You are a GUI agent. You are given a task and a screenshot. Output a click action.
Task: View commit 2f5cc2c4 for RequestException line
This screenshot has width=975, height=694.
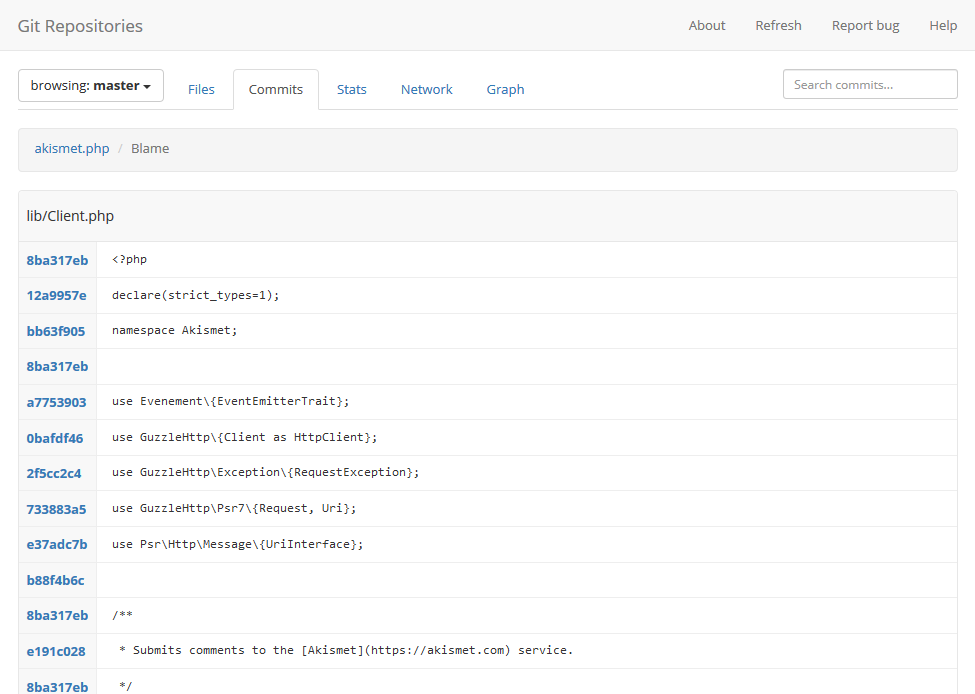pos(54,473)
